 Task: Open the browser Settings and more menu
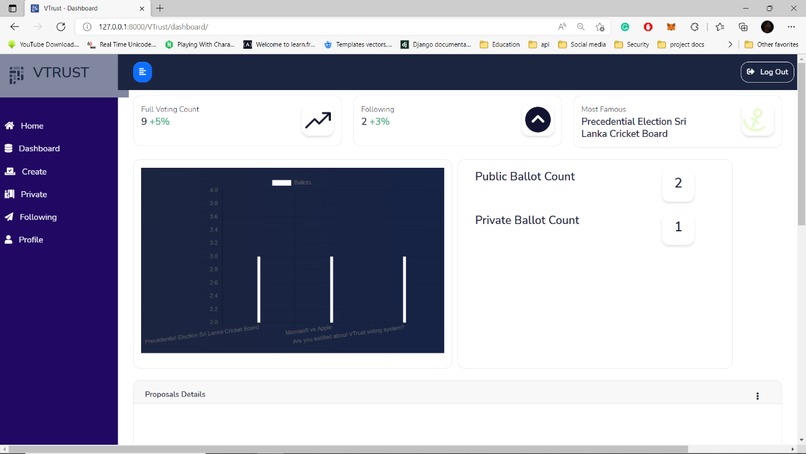(x=791, y=27)
